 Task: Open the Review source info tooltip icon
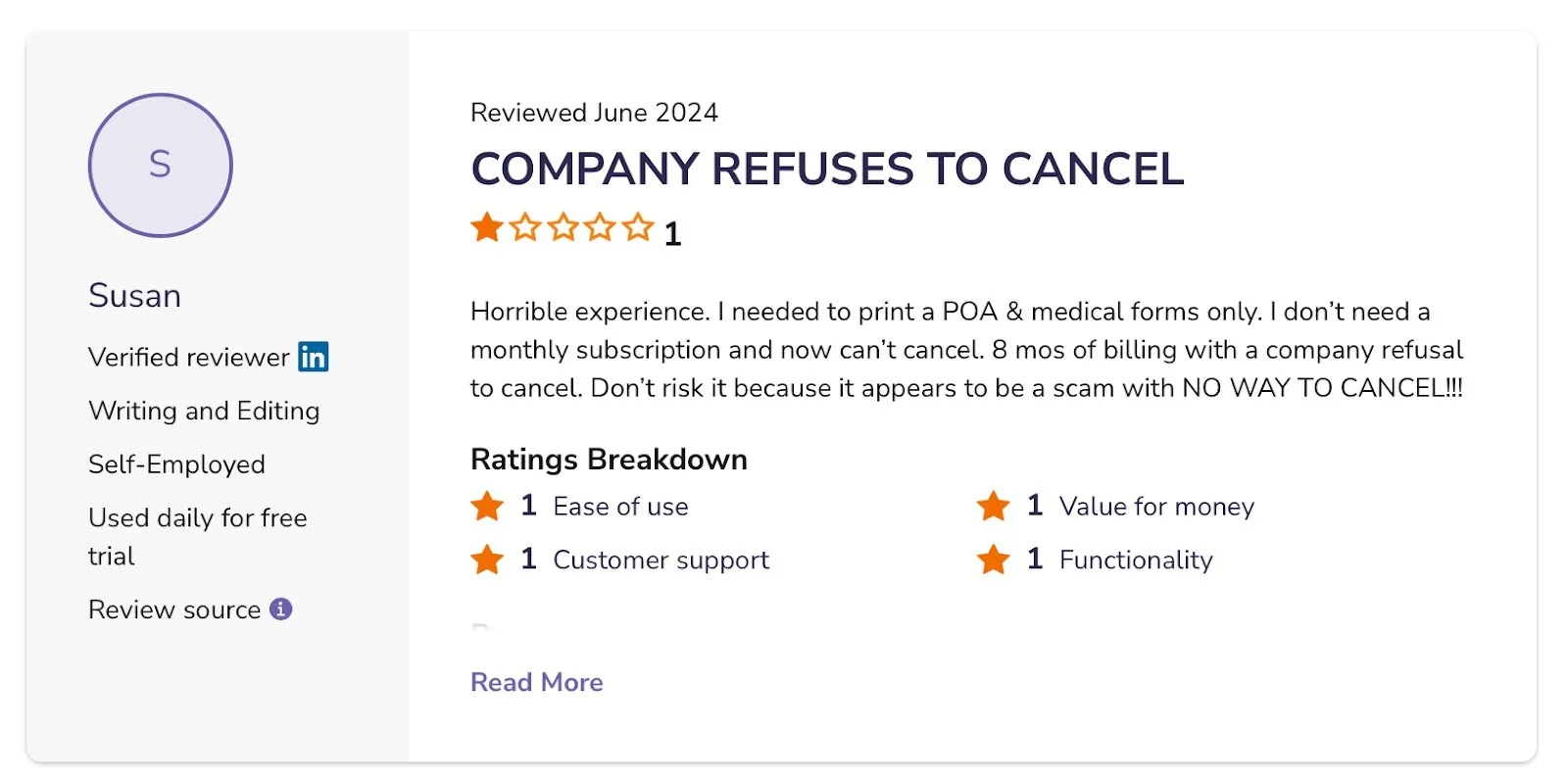coord(281,610)
